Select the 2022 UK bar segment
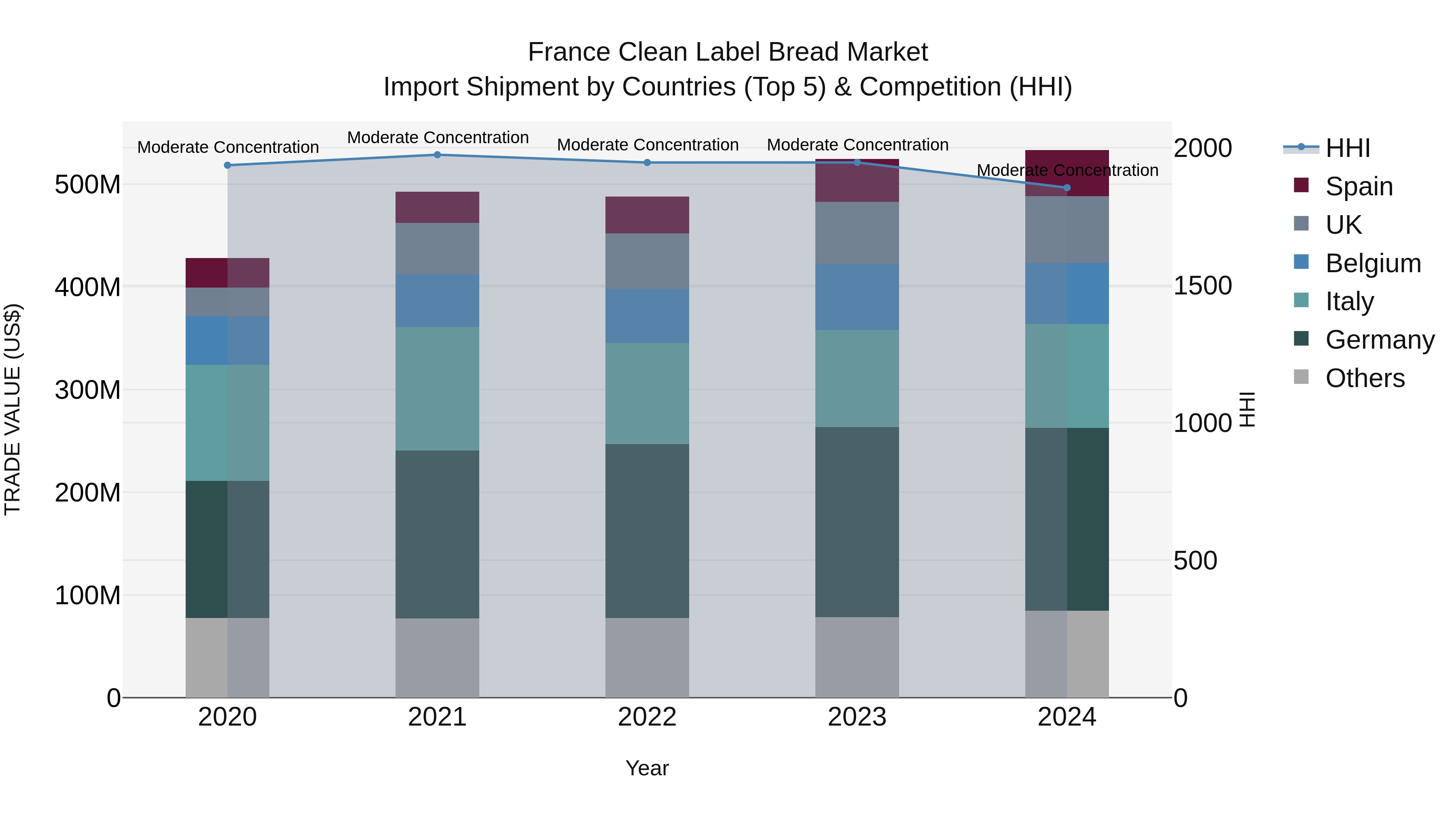This screenshot has width=1456, height=819. 647,262
